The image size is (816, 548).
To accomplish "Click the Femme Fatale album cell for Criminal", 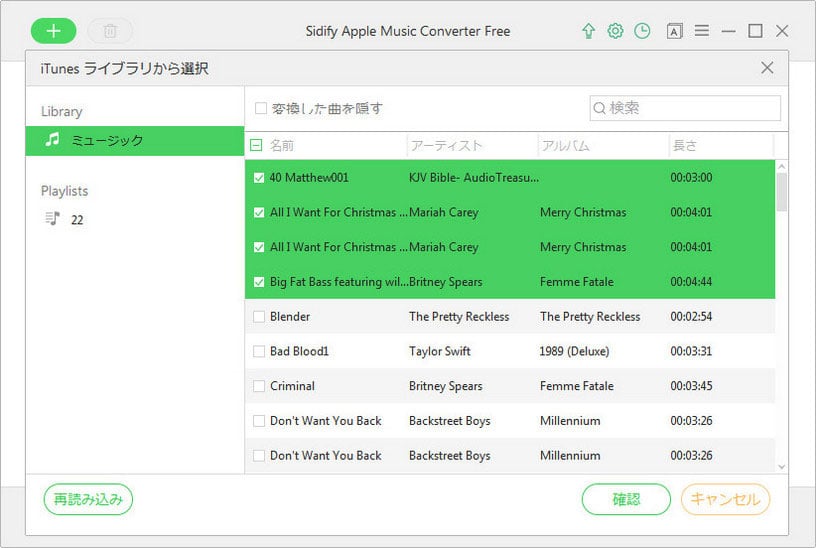I will coord(577,386).
